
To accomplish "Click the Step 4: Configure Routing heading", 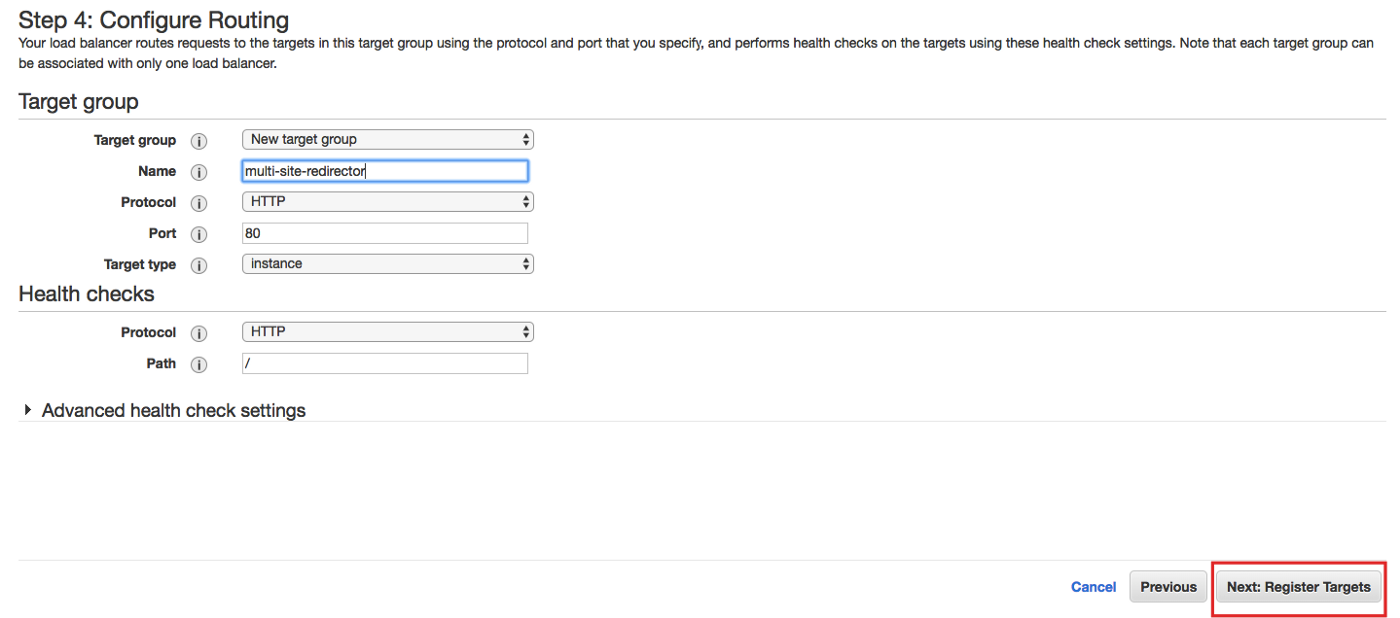I will [154, 20].
